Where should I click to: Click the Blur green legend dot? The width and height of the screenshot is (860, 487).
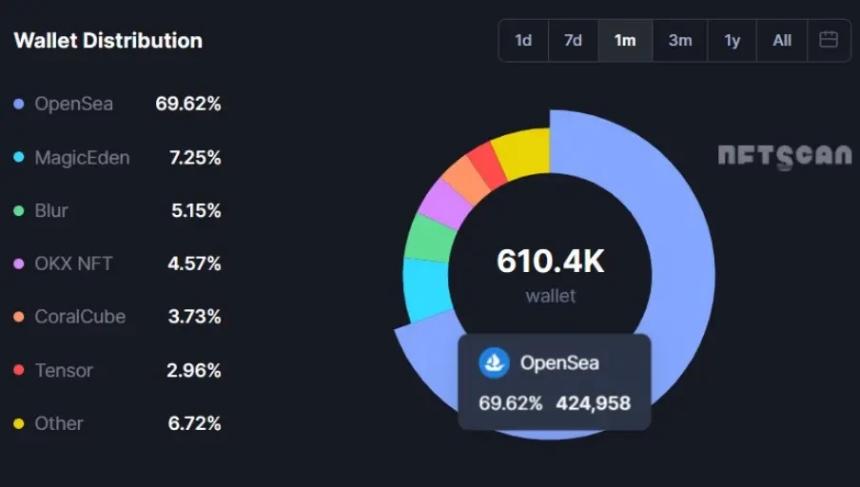coord(19,211)
